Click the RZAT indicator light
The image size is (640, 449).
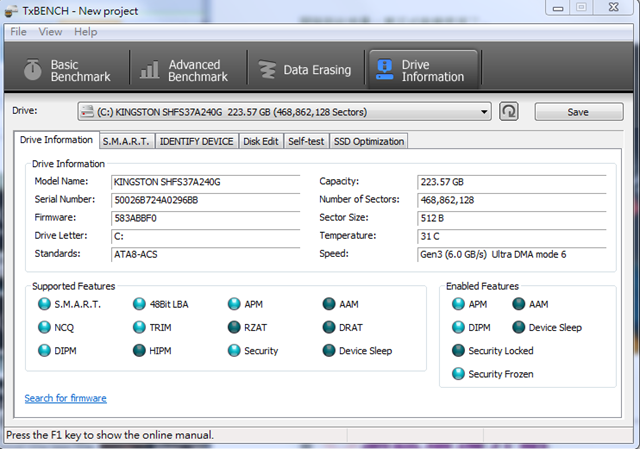[234, 327]
